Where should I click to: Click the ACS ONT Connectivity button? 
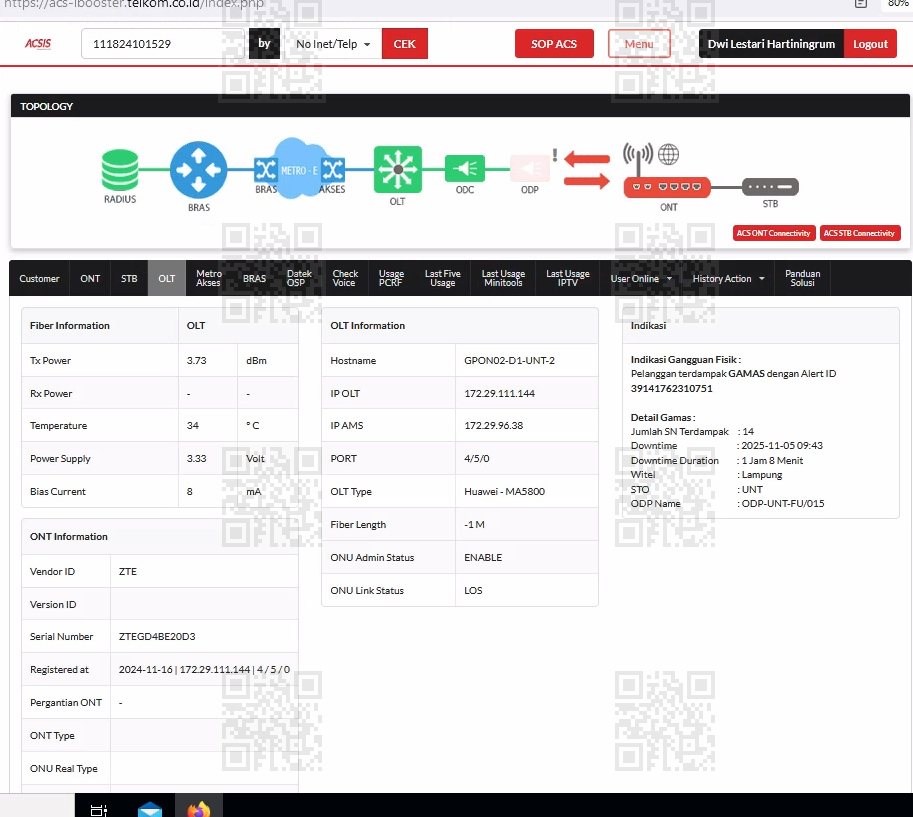773,233
